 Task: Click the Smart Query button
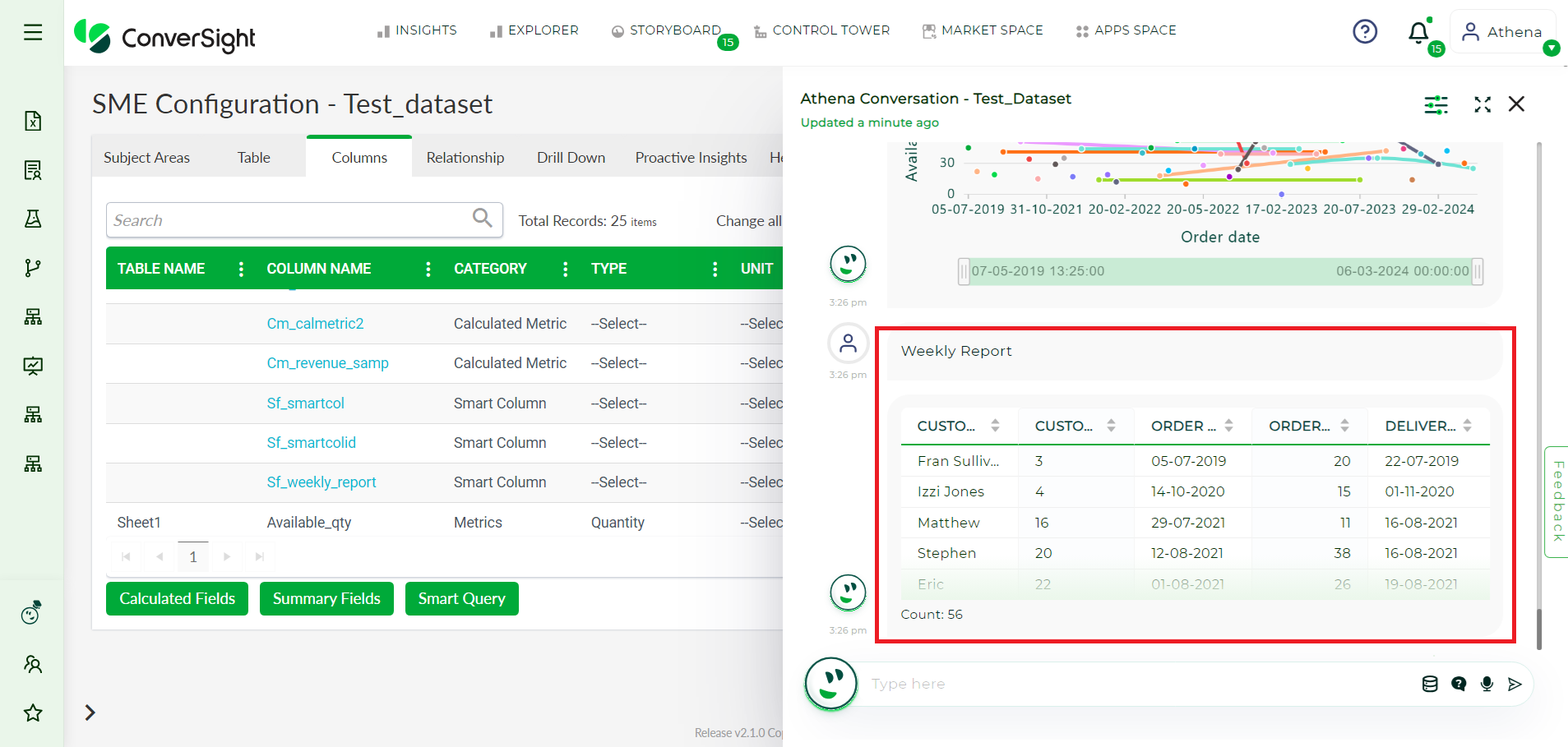[x=461, y=598]
